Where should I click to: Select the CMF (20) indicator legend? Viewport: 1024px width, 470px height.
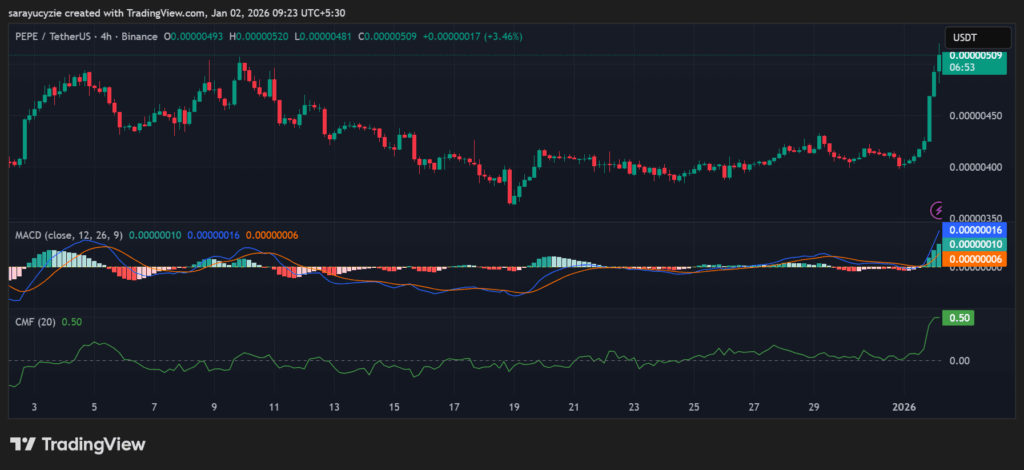point(34,321)
